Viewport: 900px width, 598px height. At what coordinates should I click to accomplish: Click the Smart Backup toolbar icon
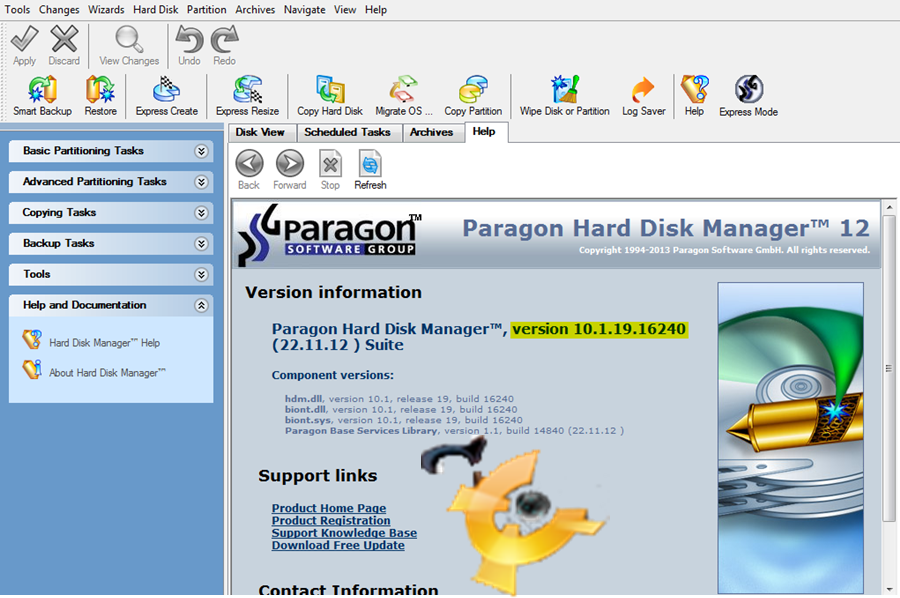[42, 92]
